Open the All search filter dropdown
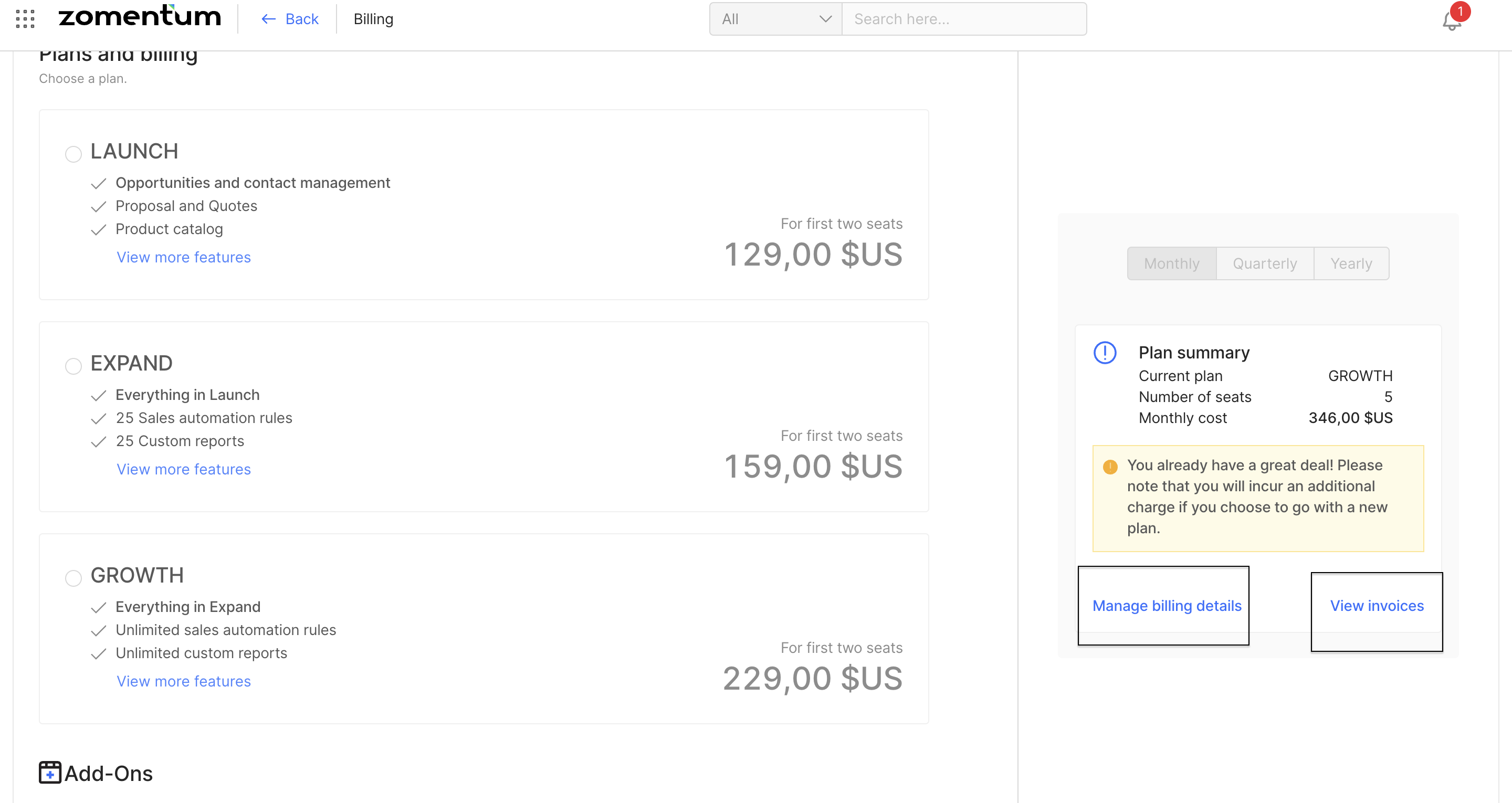Screen dimensions: 1512x803 (x=775, y=19)
